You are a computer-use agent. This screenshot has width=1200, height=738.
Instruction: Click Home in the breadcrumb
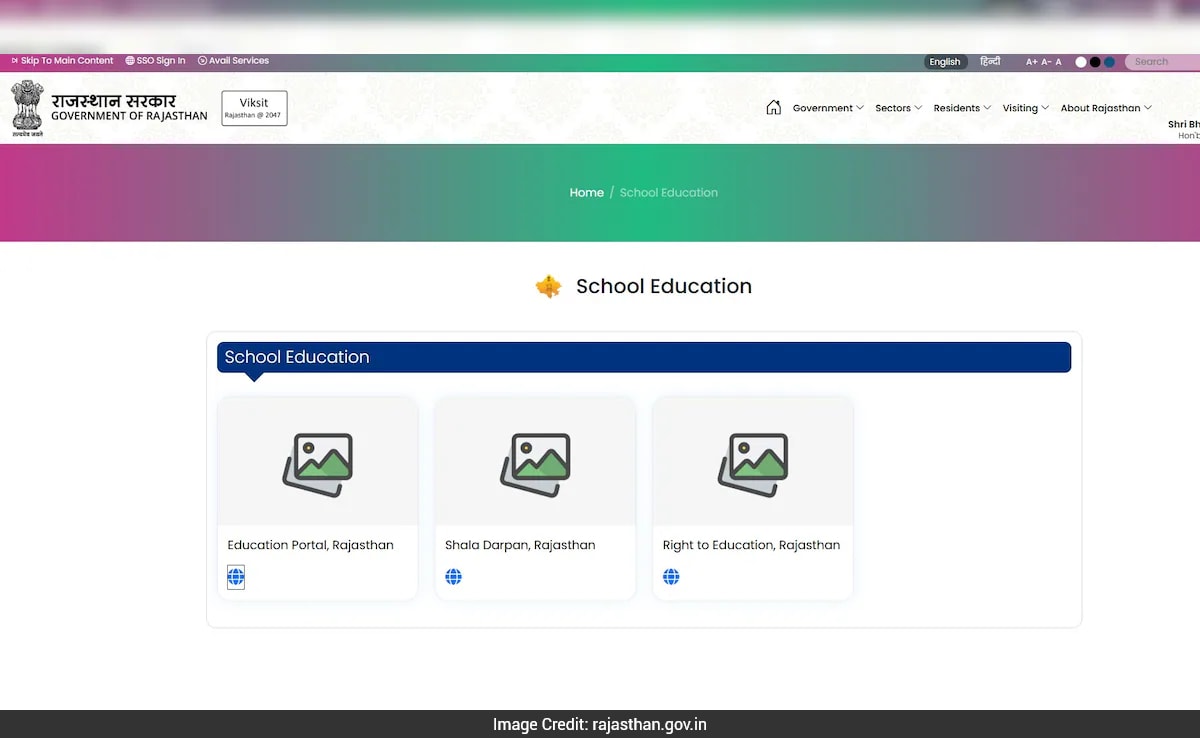[586, 193]
